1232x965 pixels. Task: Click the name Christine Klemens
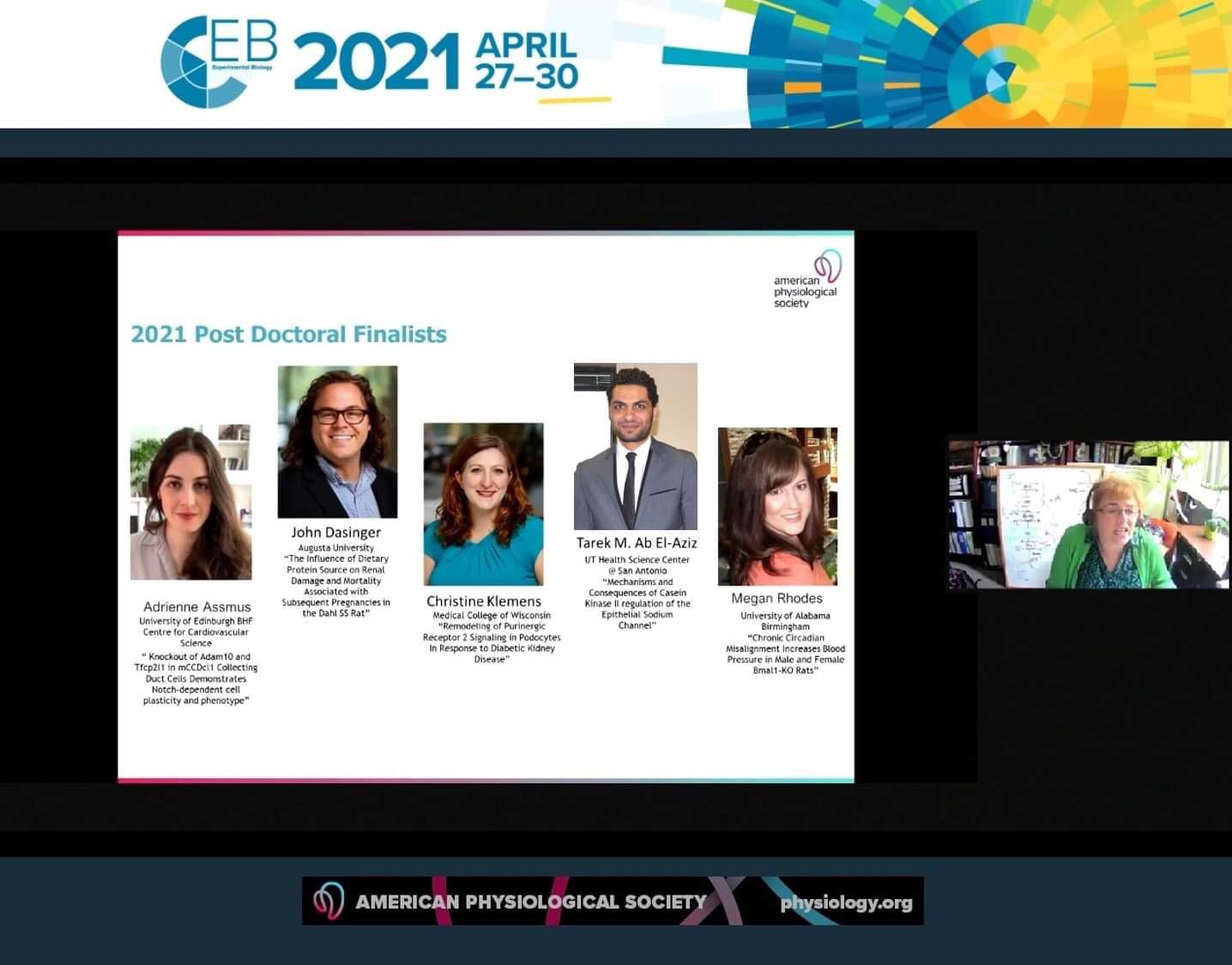[484, 601]
